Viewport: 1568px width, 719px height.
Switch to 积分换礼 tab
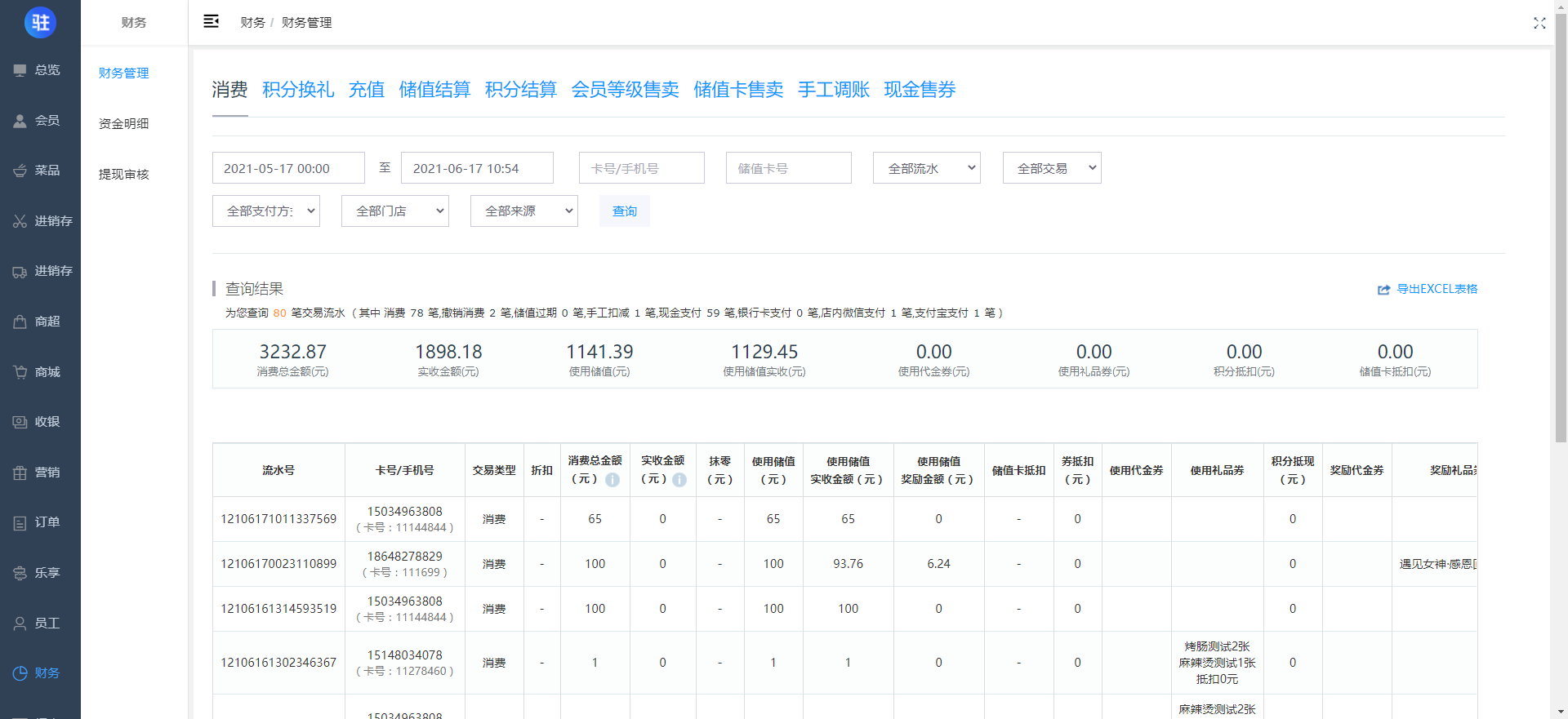pyautogui.click(x=298, y=90)
